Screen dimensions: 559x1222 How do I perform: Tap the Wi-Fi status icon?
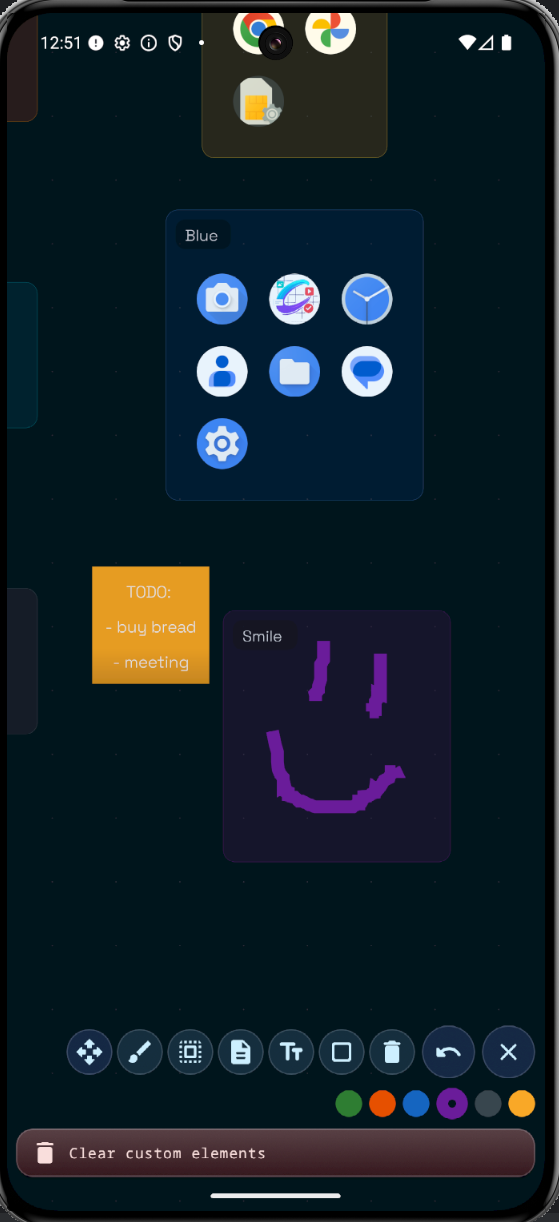pos(467,43)
